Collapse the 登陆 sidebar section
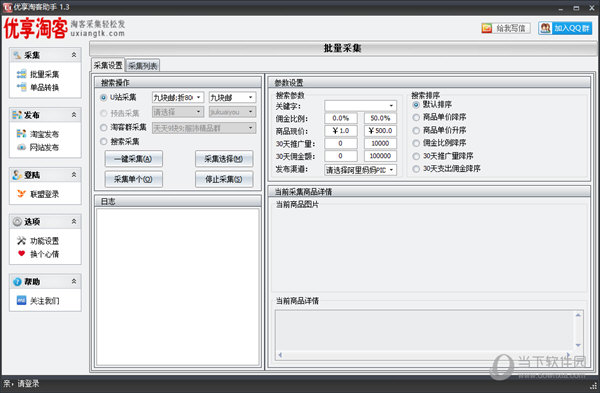The height and width of the screenshot is (393, 600). (74, 175)
